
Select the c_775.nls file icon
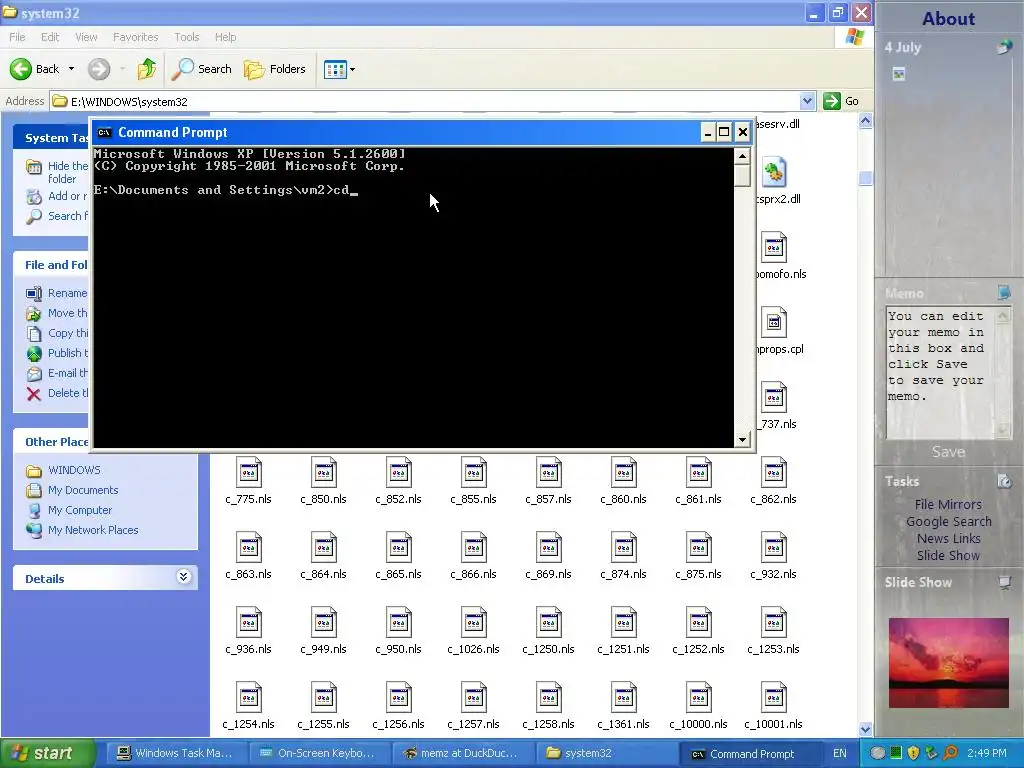[249, 472]
